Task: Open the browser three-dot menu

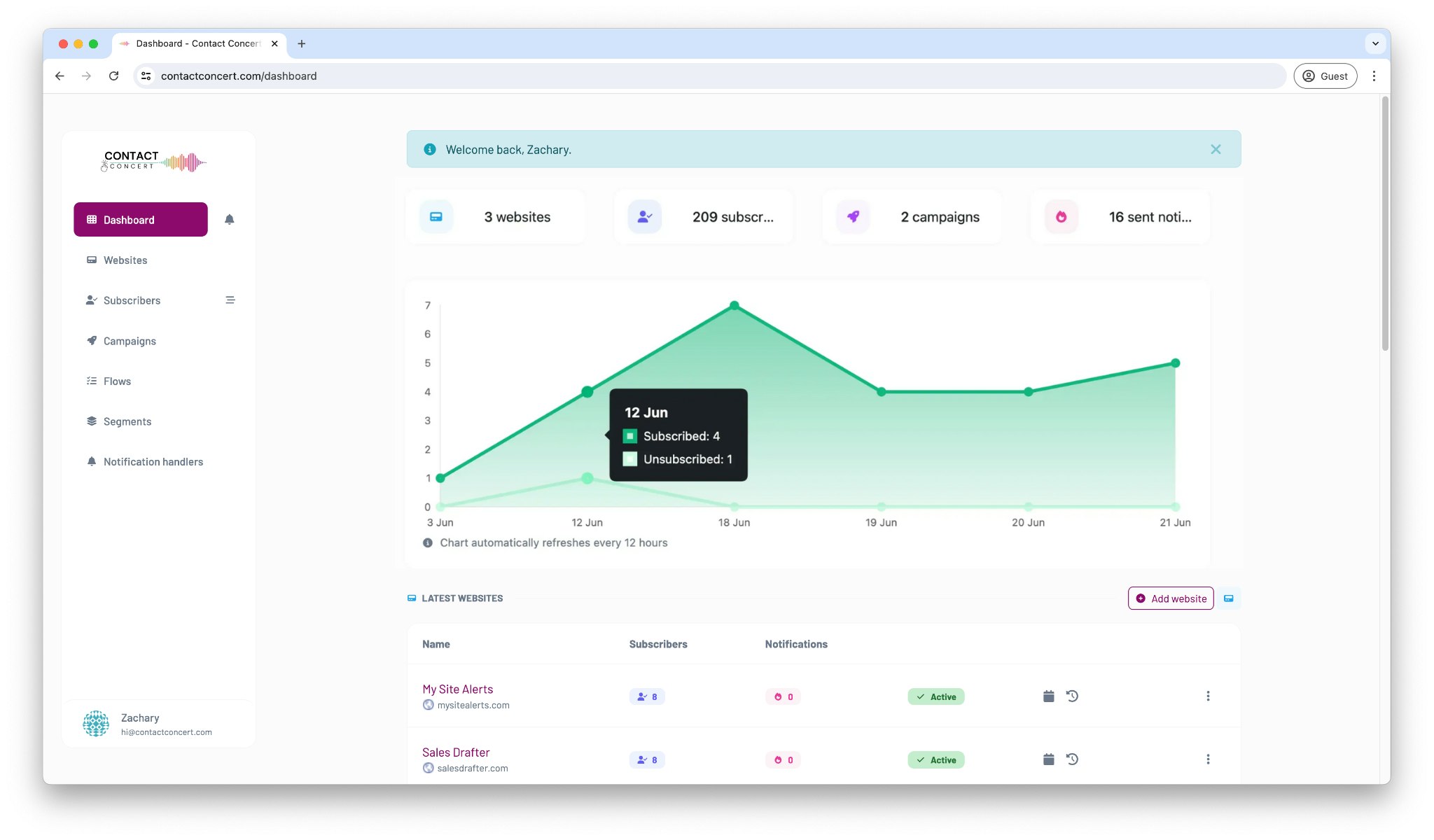Action: click(1374, 76)
